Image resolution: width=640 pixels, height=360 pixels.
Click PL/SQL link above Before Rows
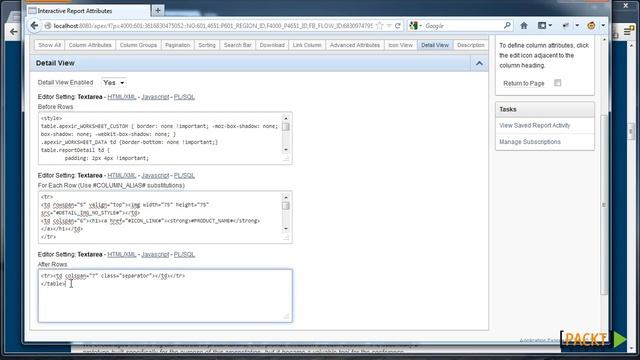[184, 97]
